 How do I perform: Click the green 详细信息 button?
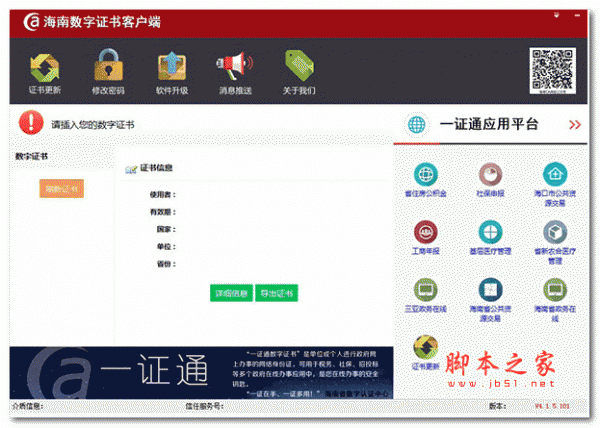click(231, 293)
